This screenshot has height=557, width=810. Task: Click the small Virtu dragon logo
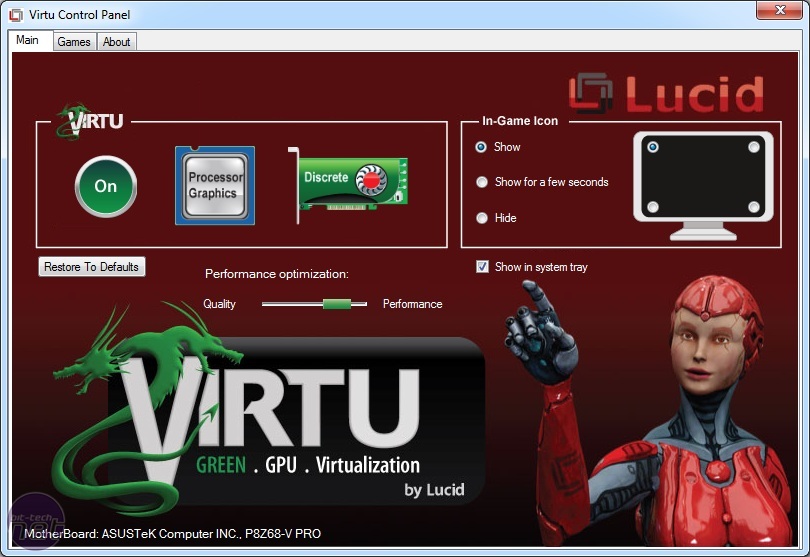click(90, 121)
